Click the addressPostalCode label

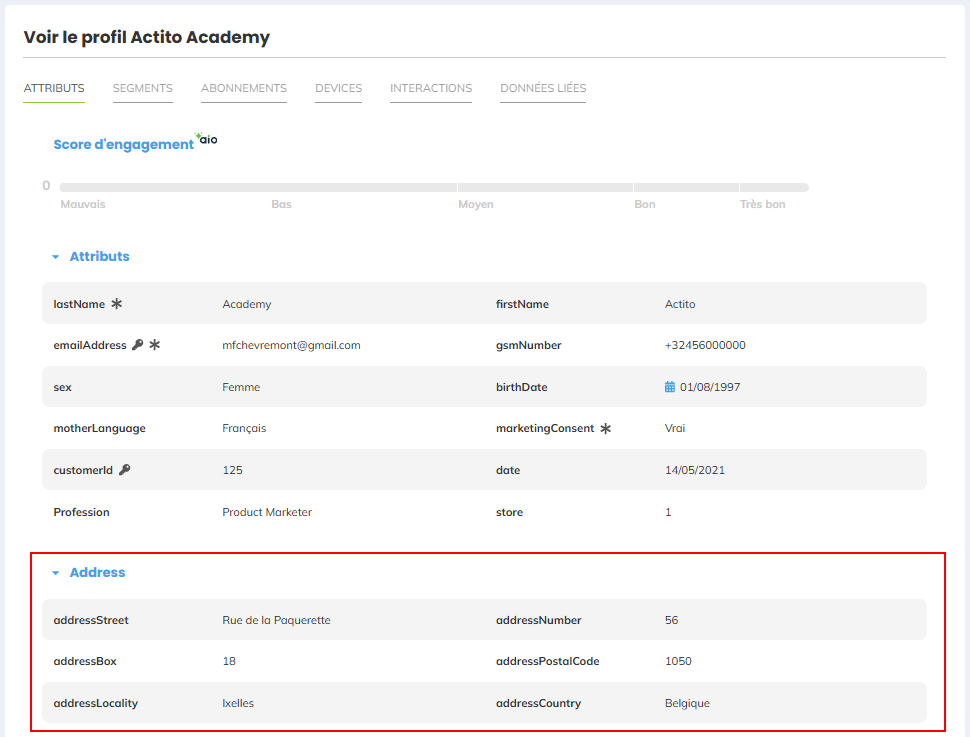(547, 661)
